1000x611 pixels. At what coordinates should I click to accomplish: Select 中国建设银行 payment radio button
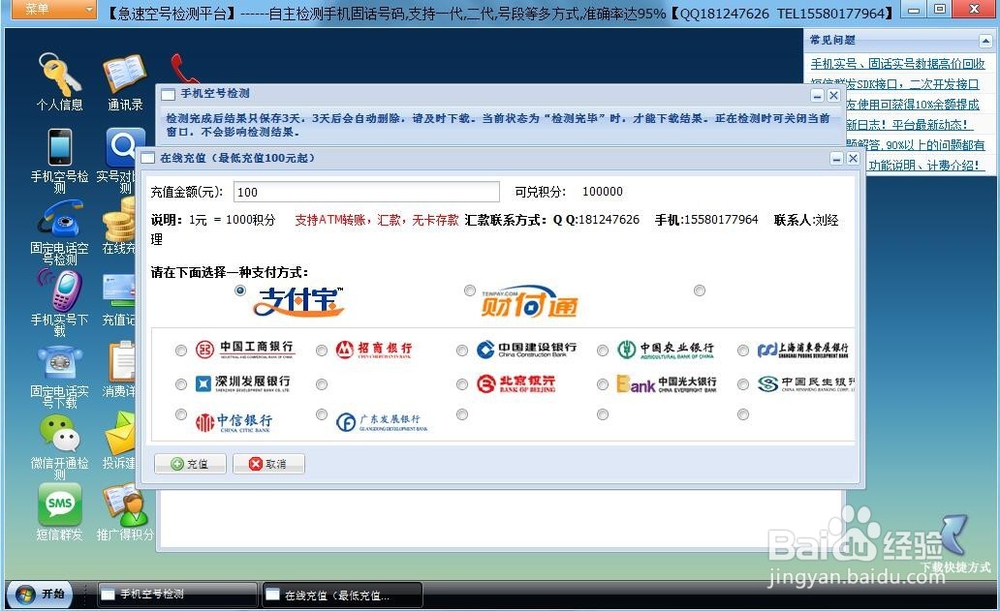(462, 350)
